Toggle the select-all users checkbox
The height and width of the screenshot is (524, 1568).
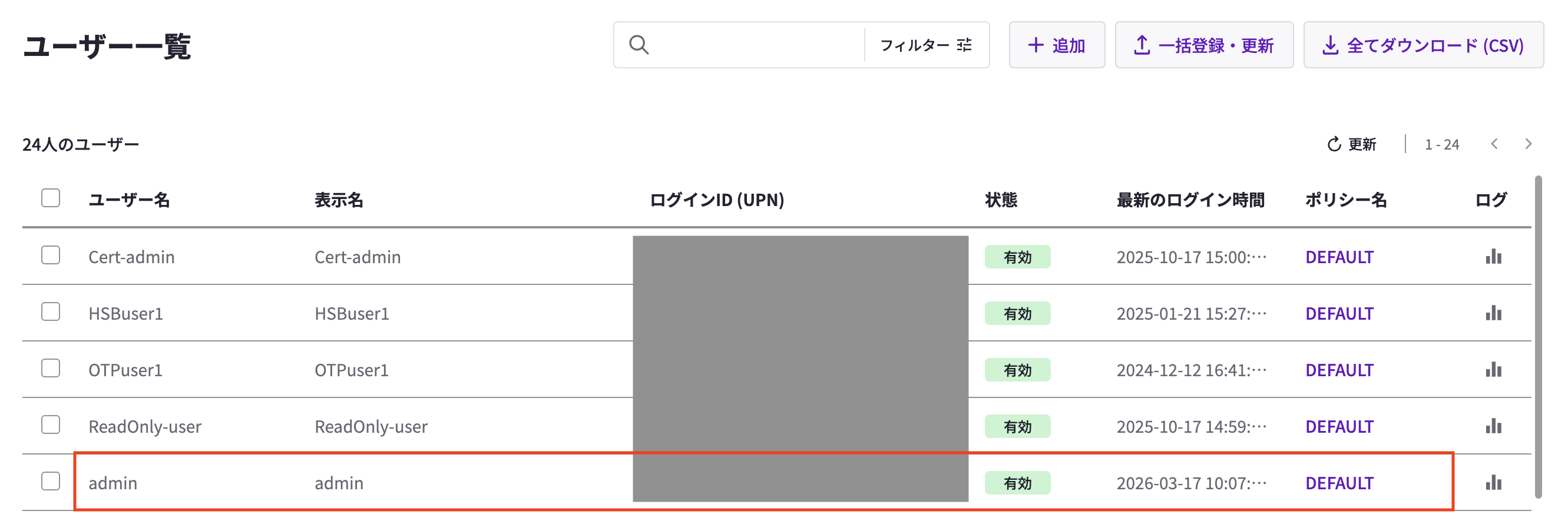51,198
